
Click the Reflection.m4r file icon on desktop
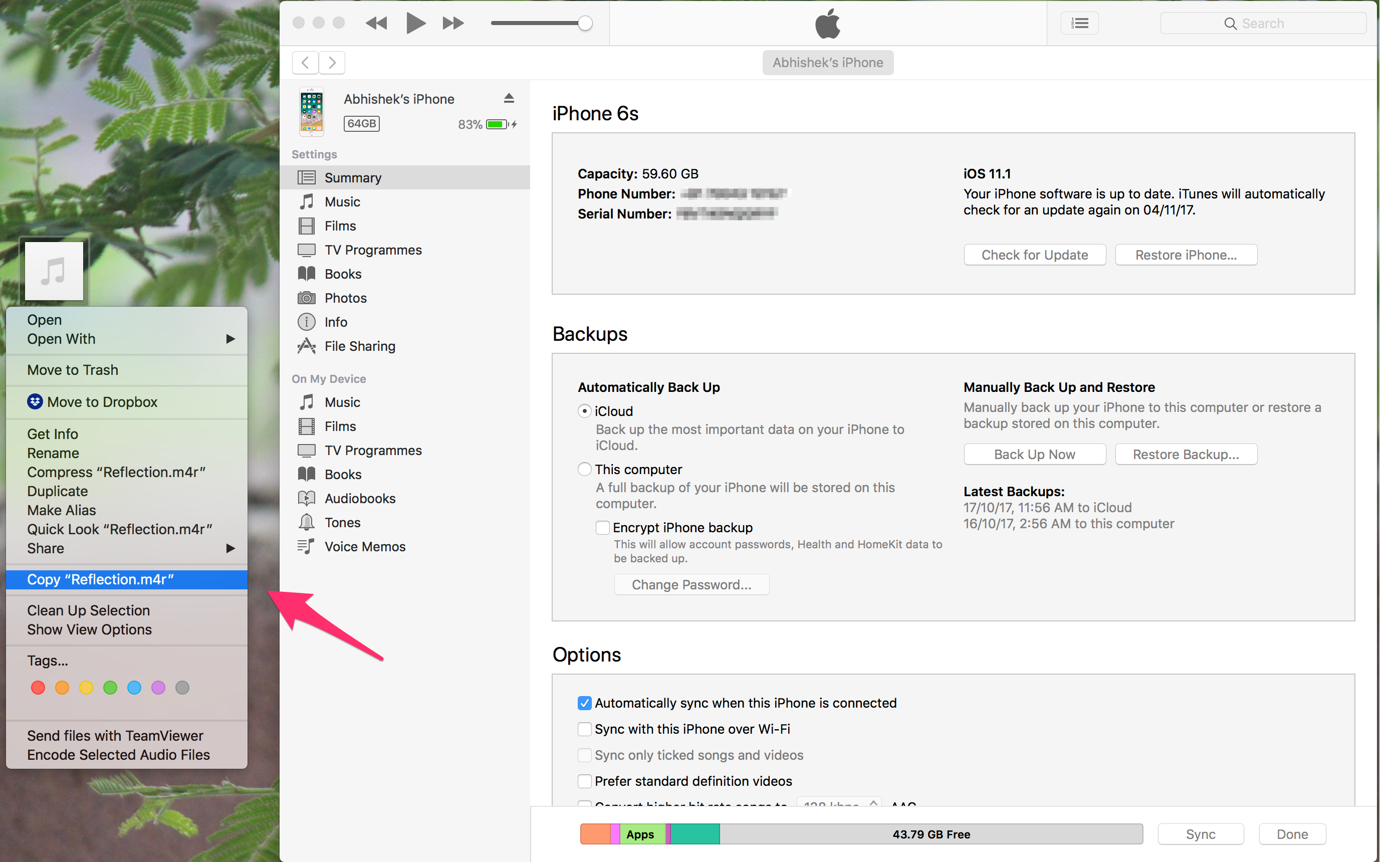[54, 271]
